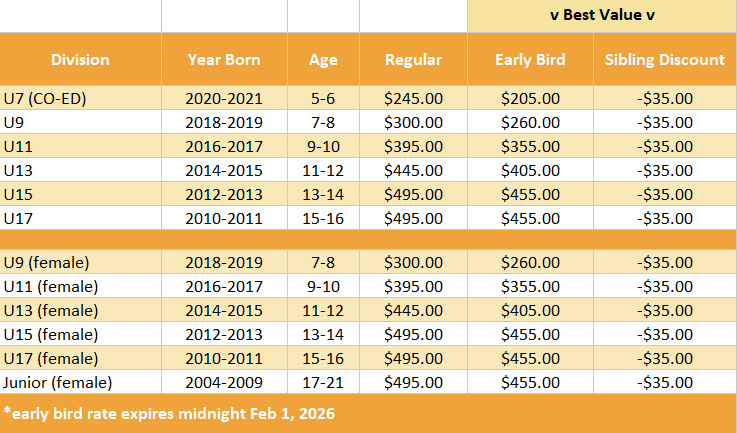Viewport: 737px width, 433px height.
Task: Click the U9 early bird price $260.00 in the first table
Action: pos(530,122)
